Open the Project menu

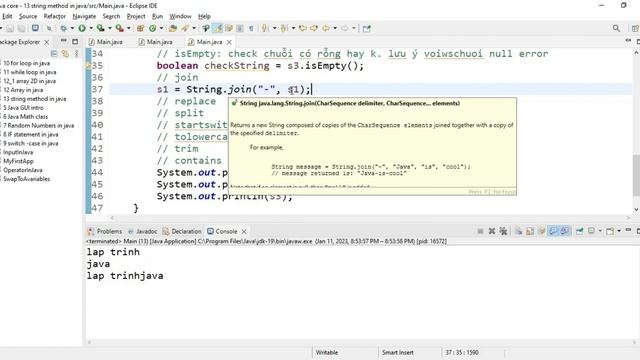(x=136, y=16)
